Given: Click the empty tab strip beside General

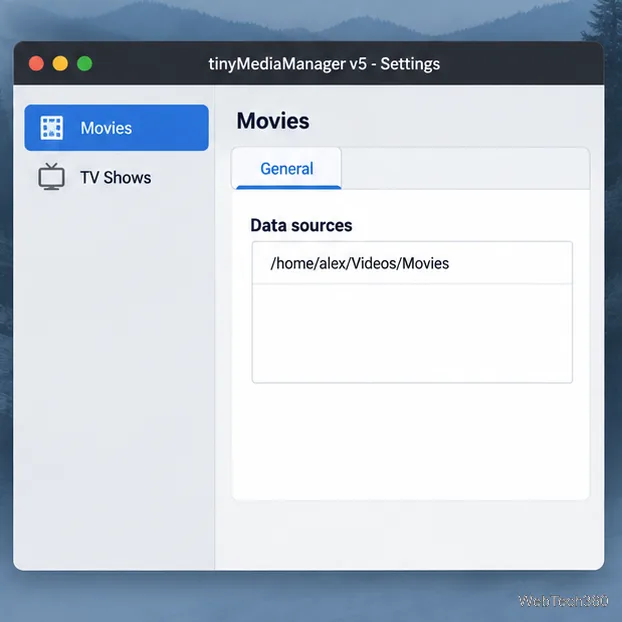Looking at the screenshot, I should point(465,169).
